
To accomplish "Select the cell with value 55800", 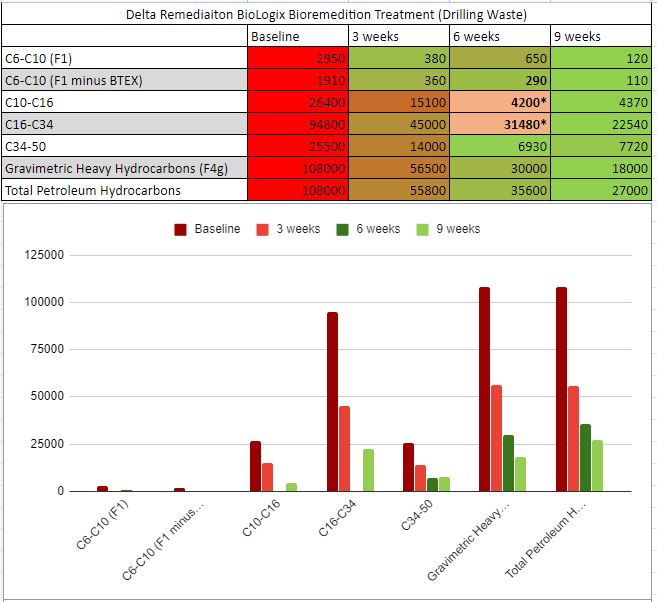I will [399, 190].
